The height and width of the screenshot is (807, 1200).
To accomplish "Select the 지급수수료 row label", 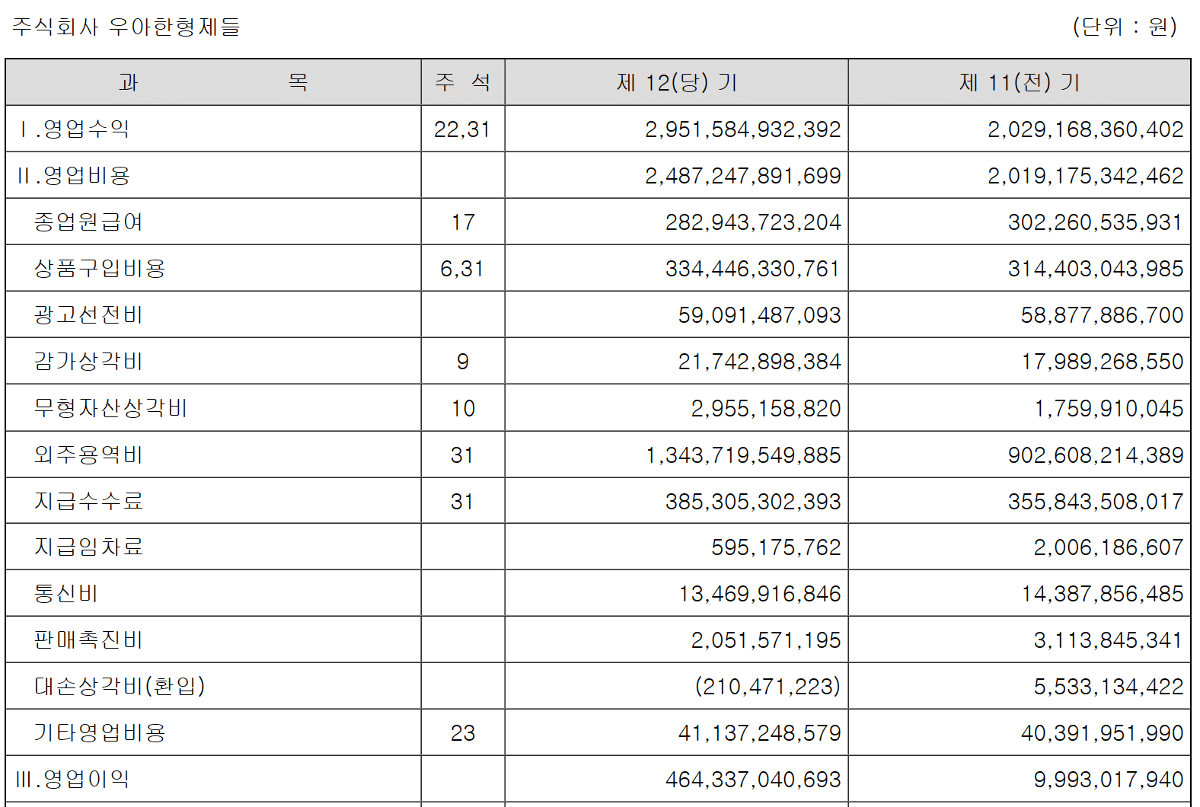I will 88,501.
